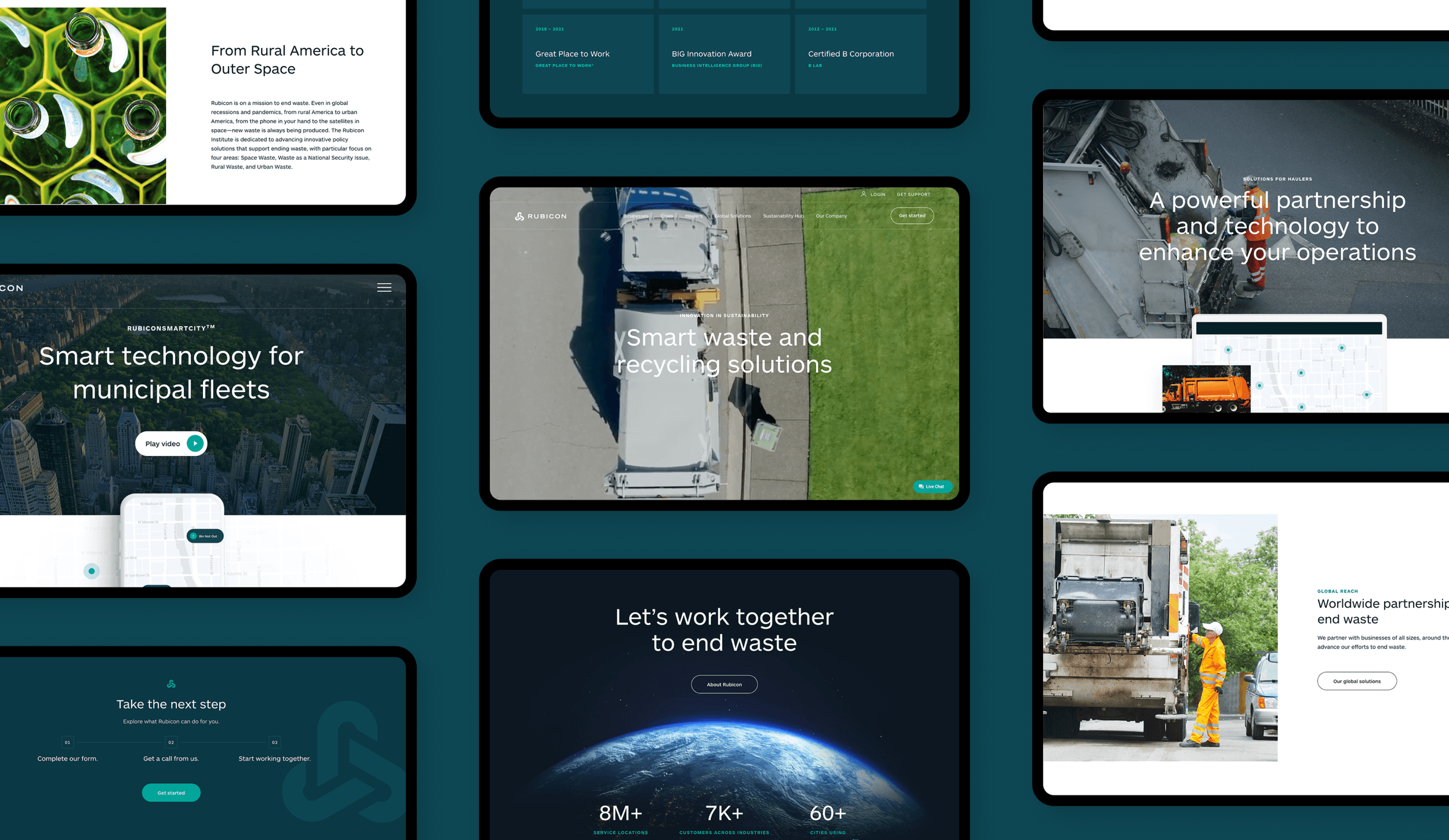
Task: Open the Certified B Corporation card
Action: click(x=861, y=54)
